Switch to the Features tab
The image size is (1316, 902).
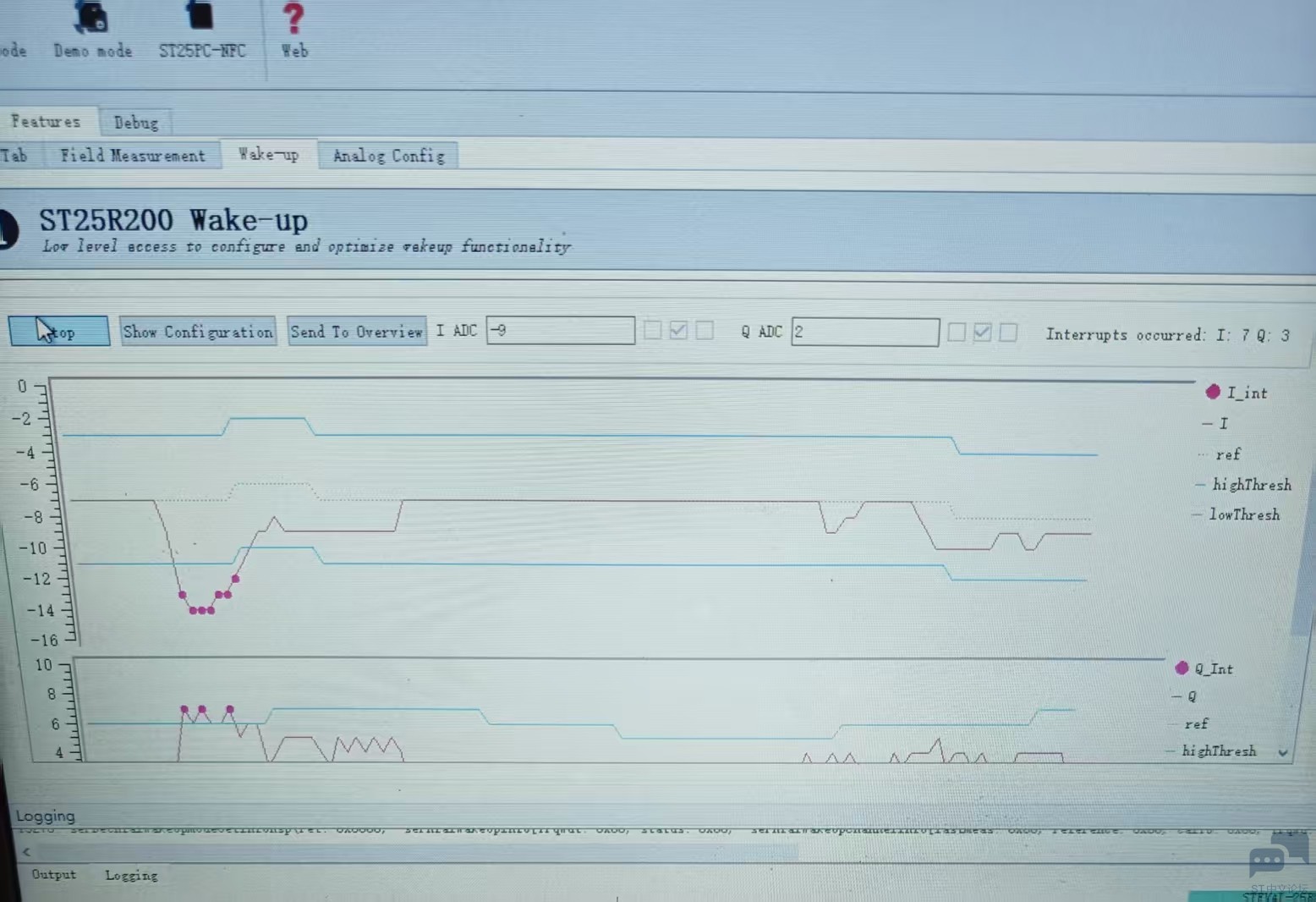(46, 122)
